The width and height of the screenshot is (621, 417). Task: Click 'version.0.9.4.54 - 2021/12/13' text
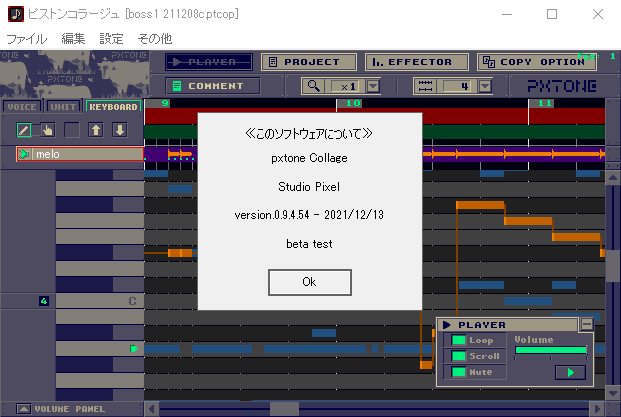(x=309, y=215)
